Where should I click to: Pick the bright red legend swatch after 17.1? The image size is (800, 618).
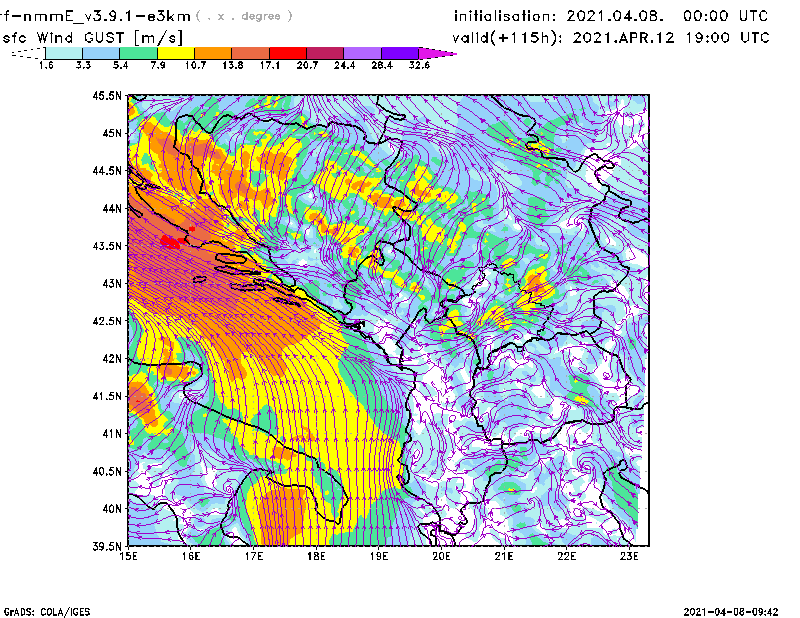click(288, 53)
